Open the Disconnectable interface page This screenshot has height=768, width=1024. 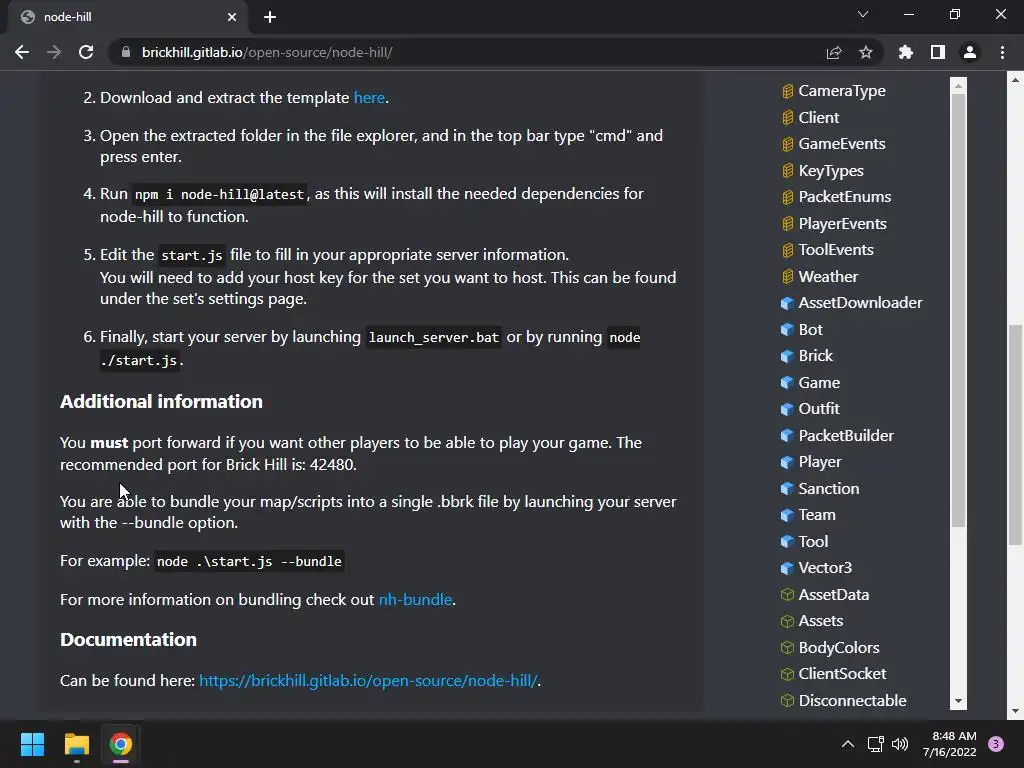point(852,701)
